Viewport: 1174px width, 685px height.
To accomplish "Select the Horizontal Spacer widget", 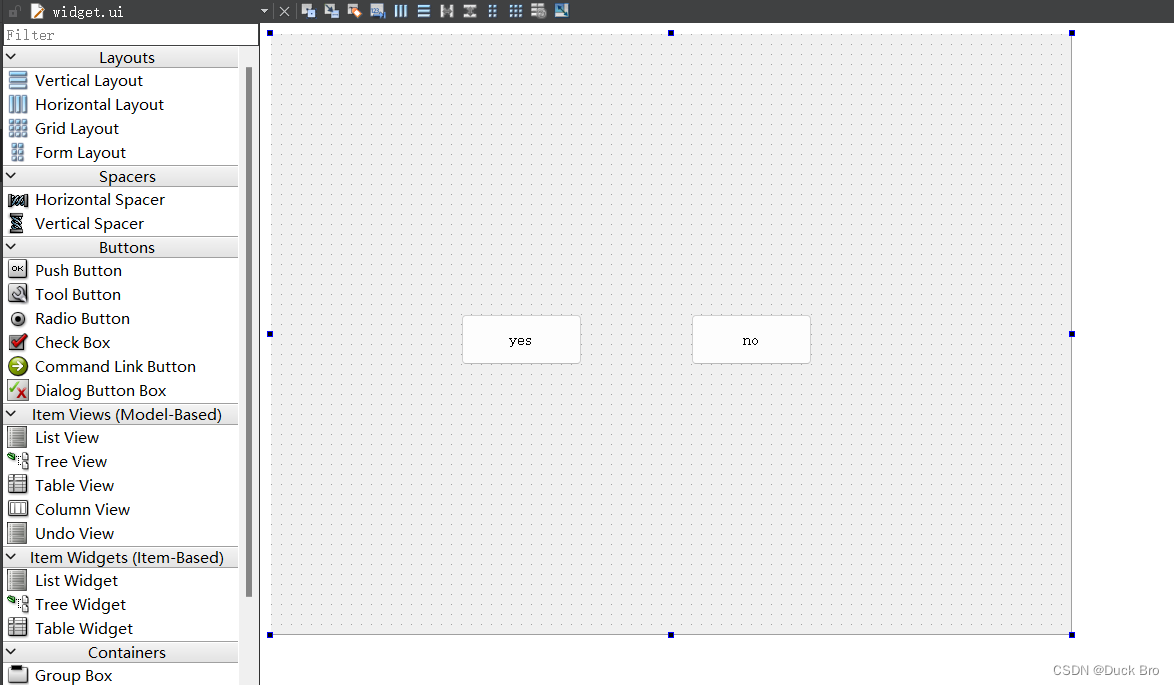I will 100,199.
